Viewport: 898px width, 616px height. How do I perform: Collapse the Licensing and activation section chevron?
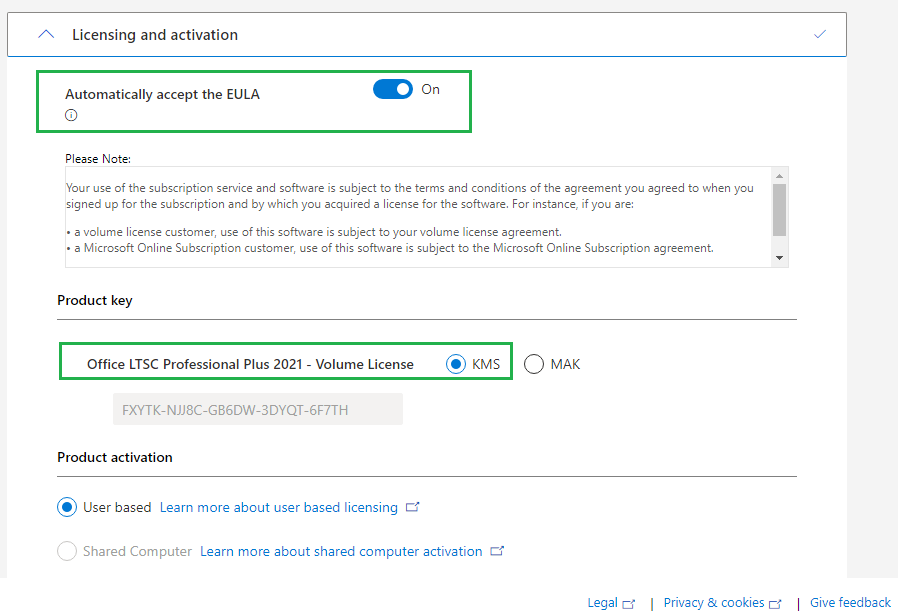pyautogui.click(x=46, y=34)
